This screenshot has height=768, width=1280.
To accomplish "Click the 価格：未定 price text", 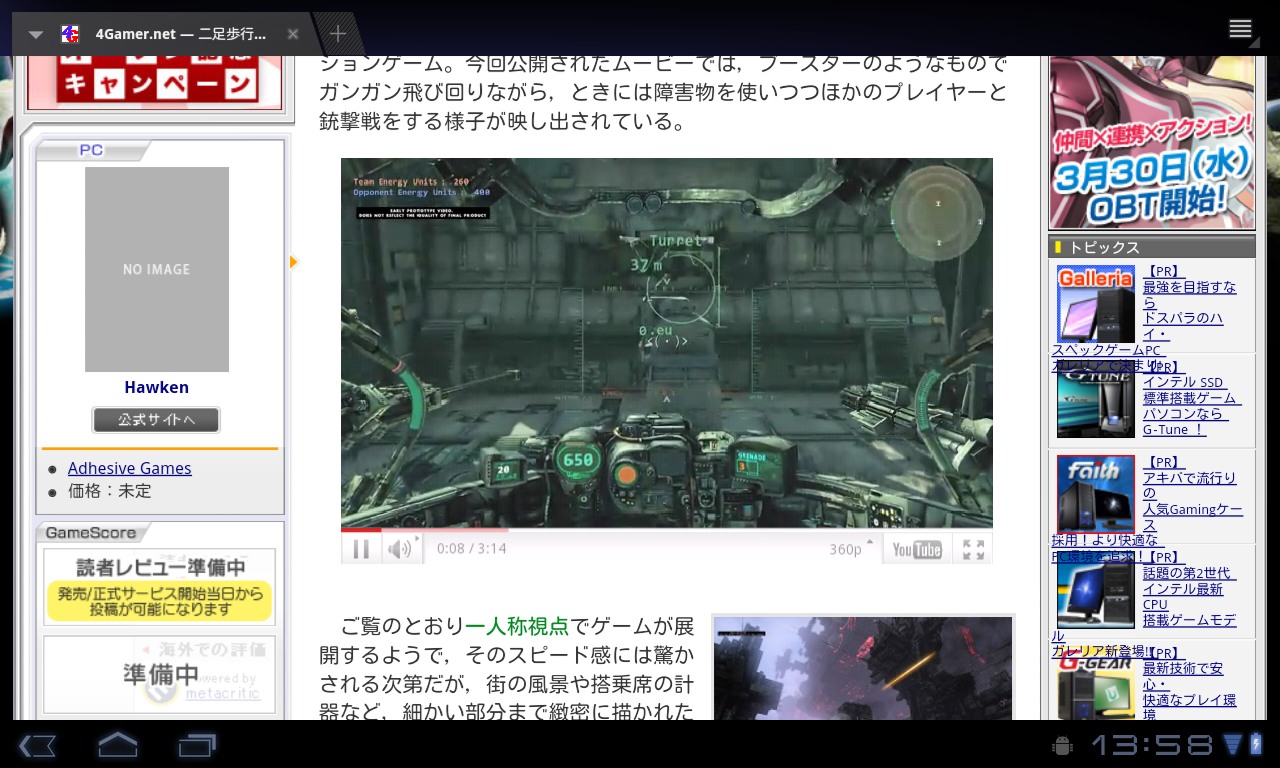I will 110,491.
